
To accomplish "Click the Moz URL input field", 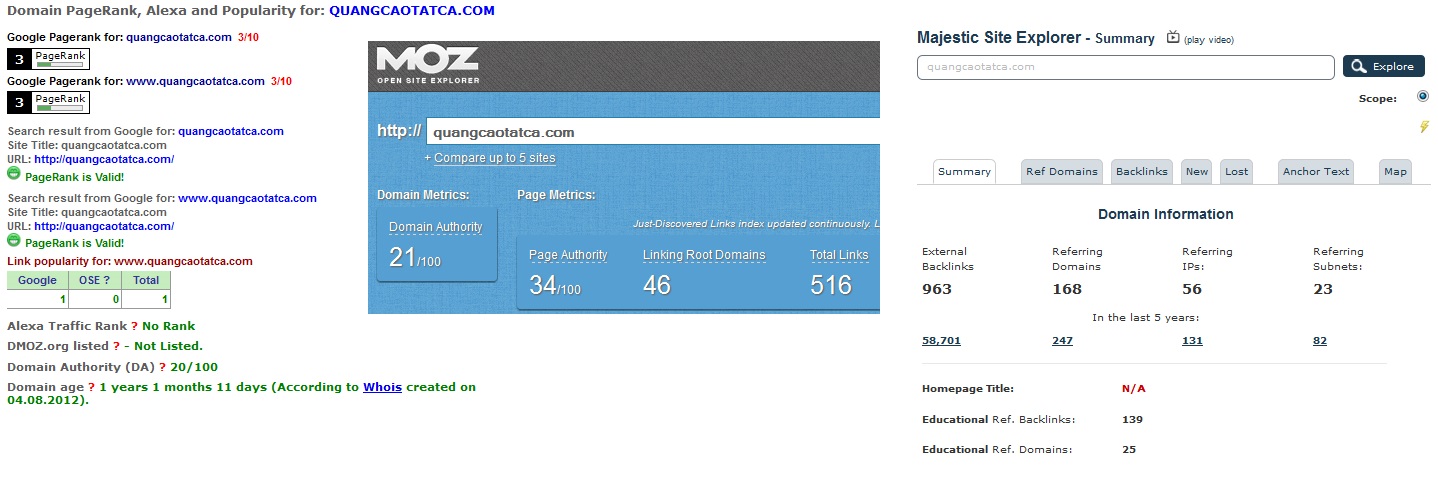I will pyautogui.click(x=653, y=131).
